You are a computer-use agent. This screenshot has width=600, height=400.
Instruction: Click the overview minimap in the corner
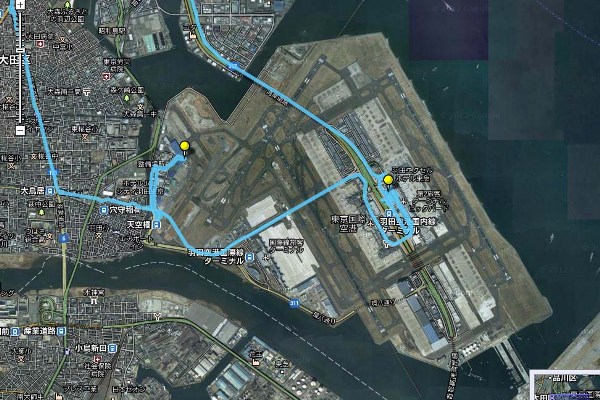coord(565,385)
